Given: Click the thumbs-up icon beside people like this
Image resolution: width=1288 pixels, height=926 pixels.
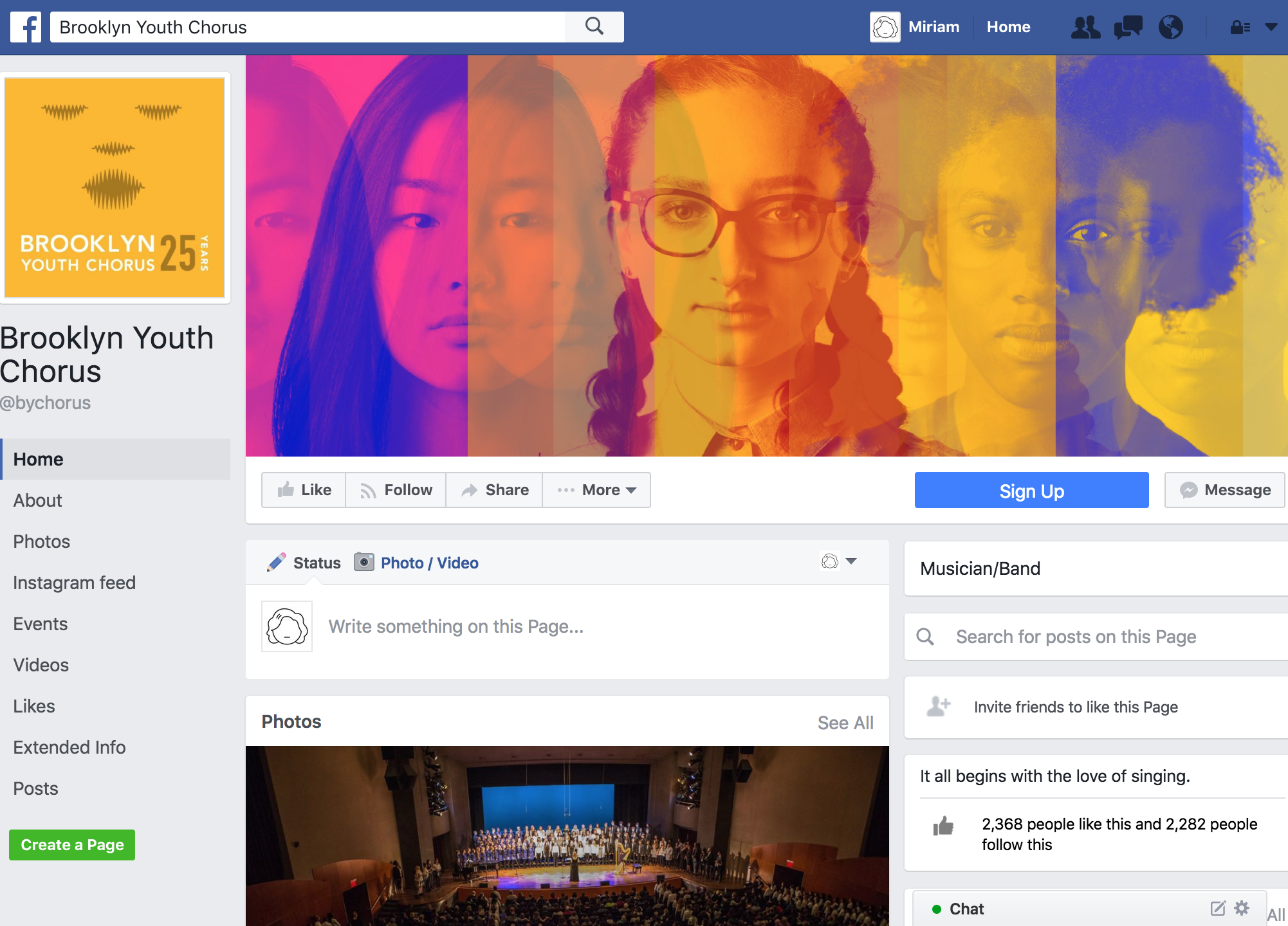Looking at the screenshot, I should [x=943, y=826].
